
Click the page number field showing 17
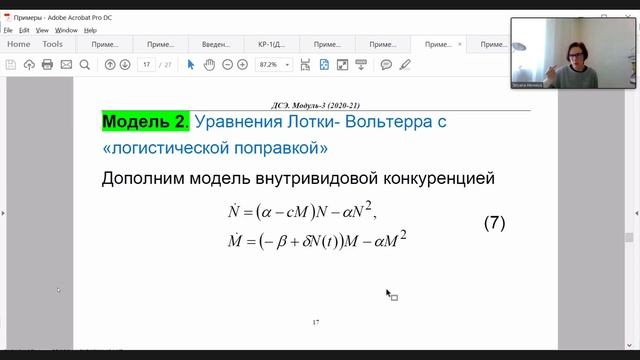click(147, 64)
